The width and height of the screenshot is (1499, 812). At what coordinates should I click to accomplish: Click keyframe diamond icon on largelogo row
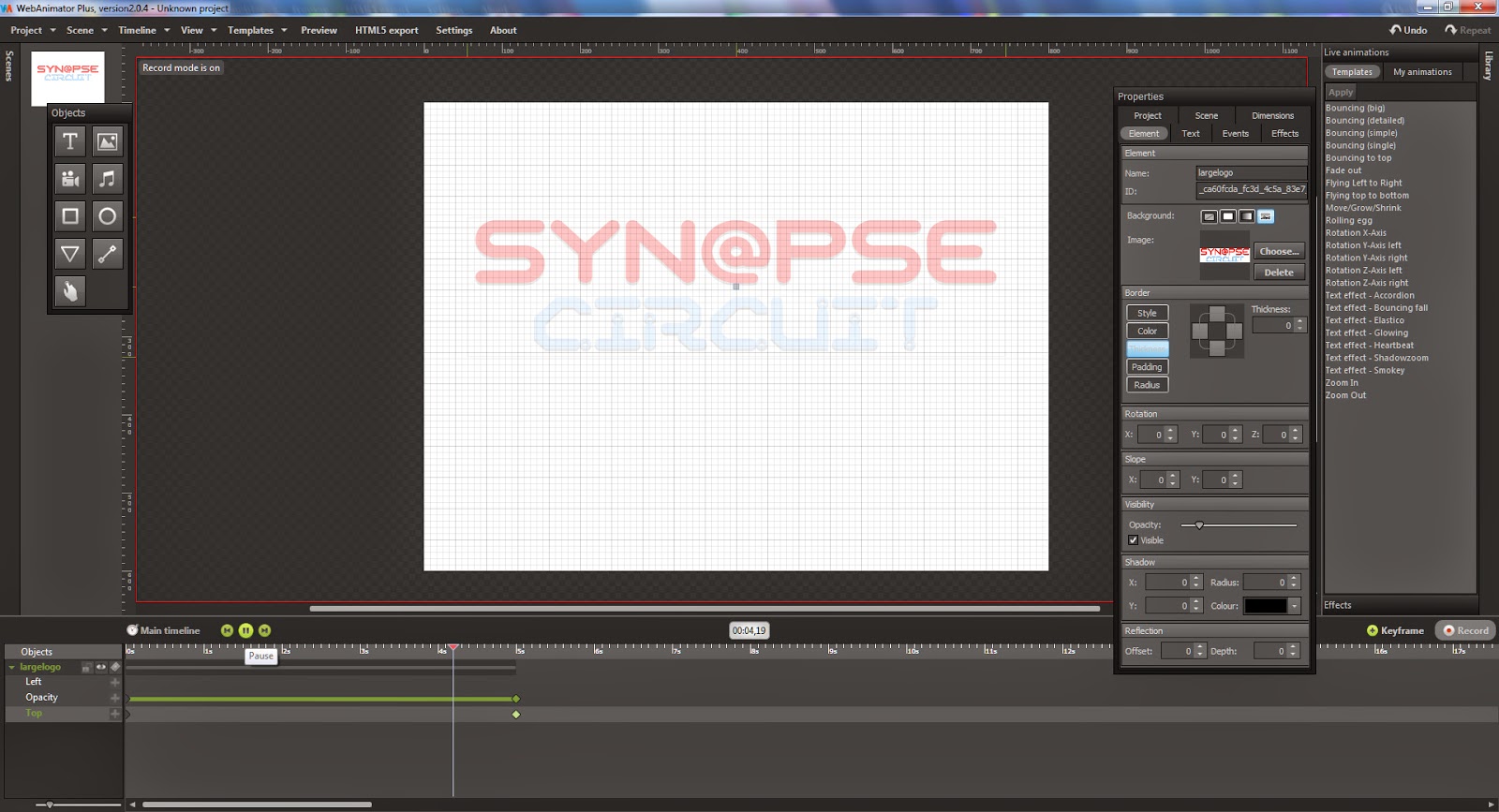tap(115, 667)
